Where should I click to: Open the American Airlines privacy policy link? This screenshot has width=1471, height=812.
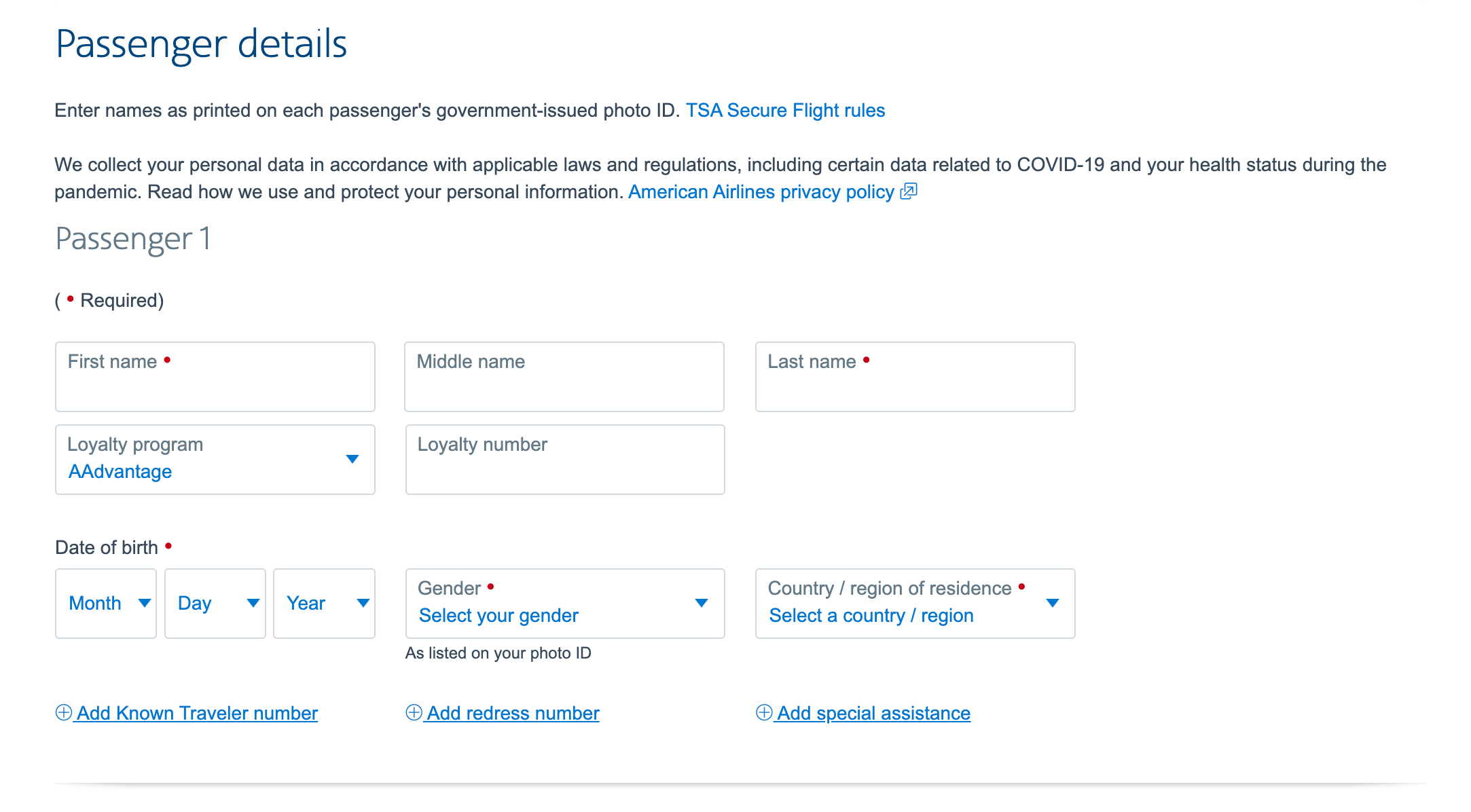761,192
